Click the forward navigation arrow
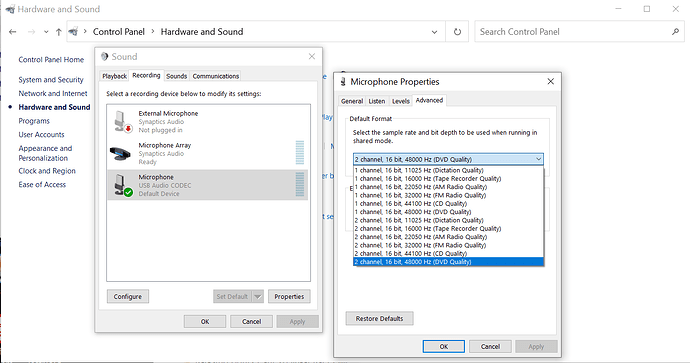This screenshot has width=690, height=363. coord(31,32)
